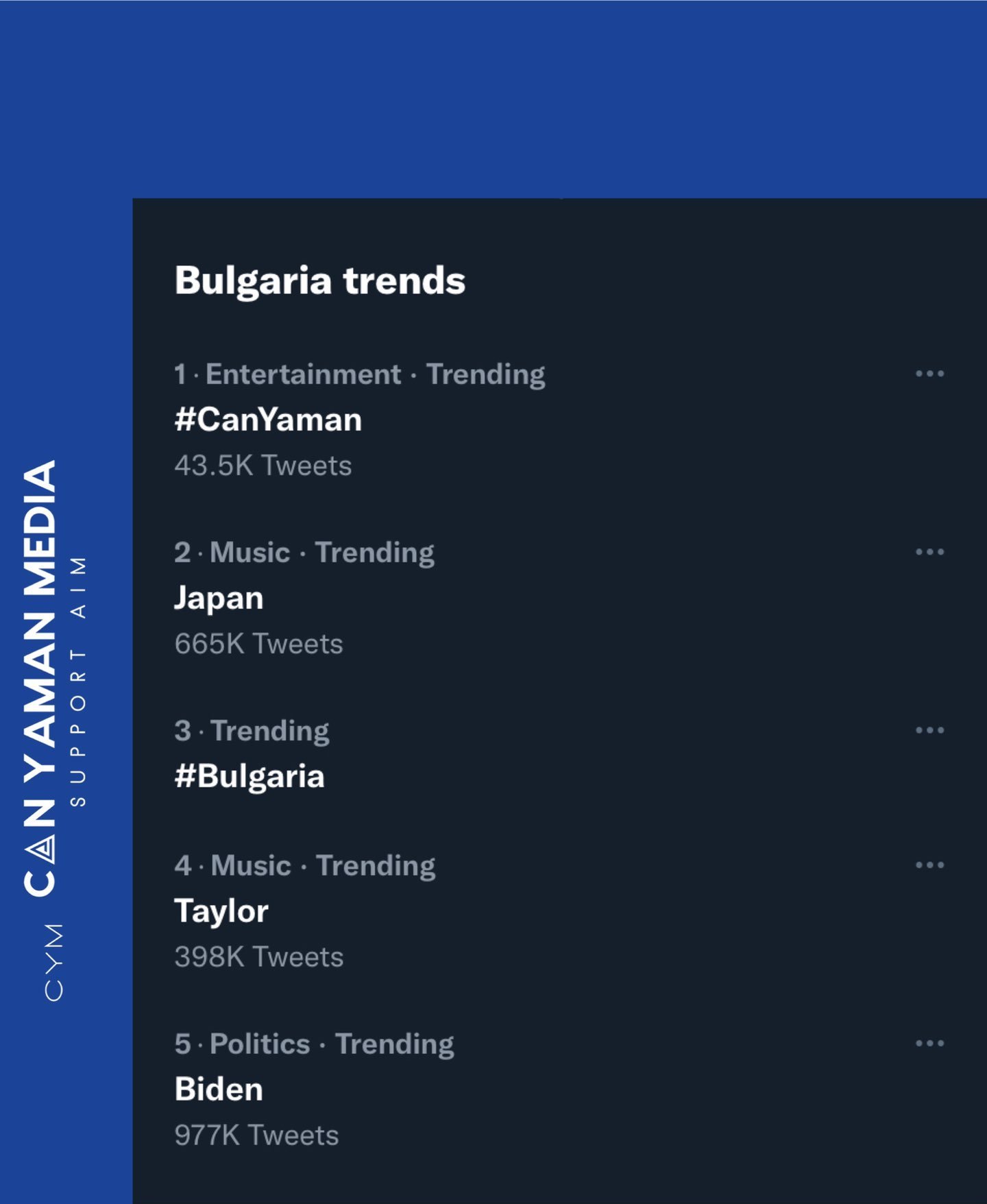This screenshot has height=1204, width=987.
Task: Open more options for Taylor trend
Action: click(x=929, y=865)
